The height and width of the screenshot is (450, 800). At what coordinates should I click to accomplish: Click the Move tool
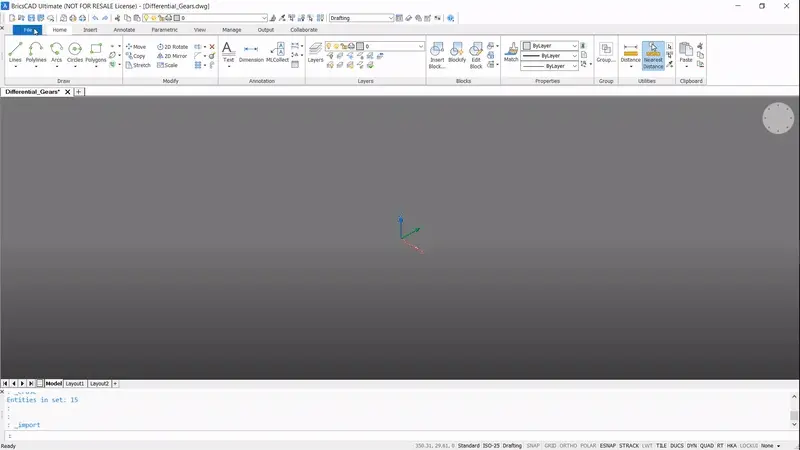[x=136, y=46]
